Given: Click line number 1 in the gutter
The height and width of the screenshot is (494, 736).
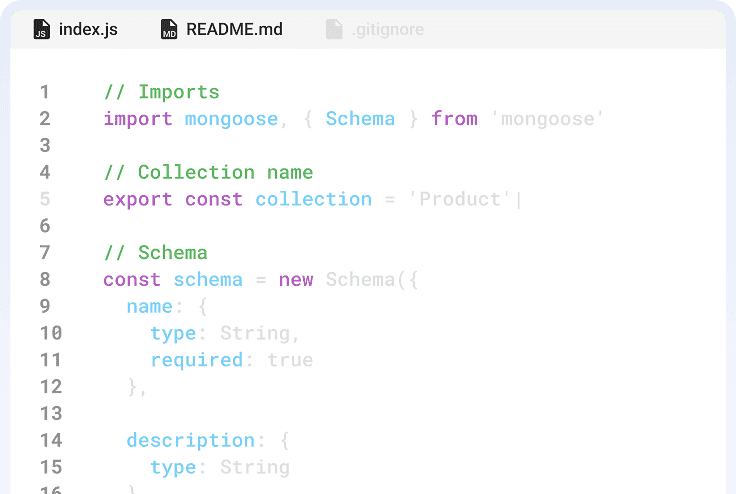Looking at the screenshot, I should coord(44,92).
